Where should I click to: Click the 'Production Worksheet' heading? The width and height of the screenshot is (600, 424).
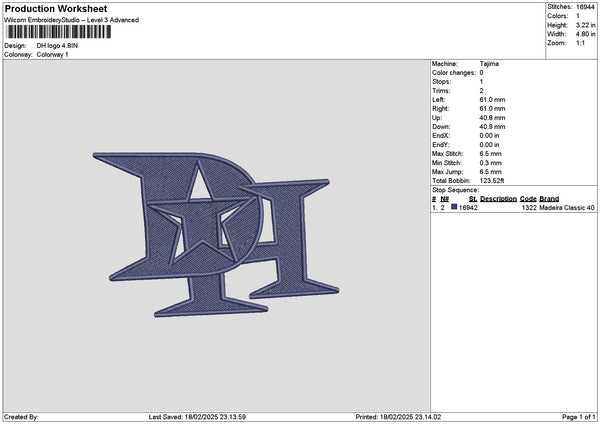56,8
